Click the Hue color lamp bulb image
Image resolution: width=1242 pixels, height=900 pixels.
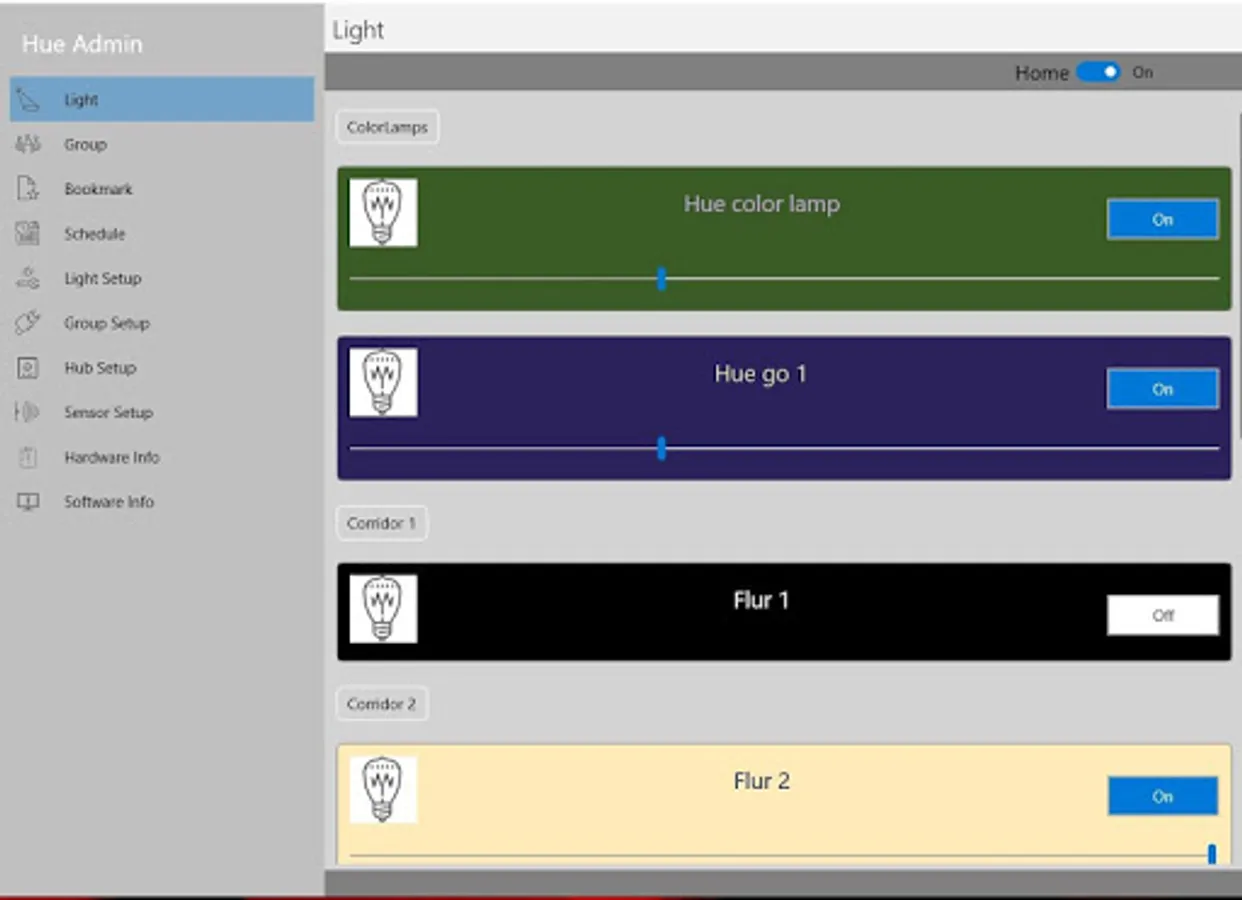[383, 212]
